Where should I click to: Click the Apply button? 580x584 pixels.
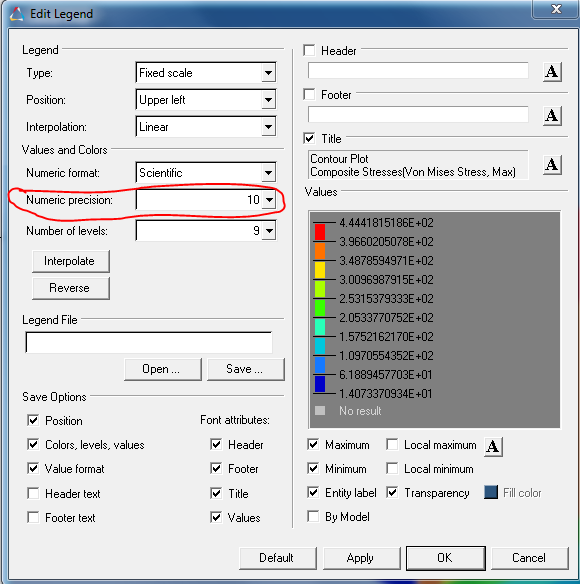click(361, 558)
